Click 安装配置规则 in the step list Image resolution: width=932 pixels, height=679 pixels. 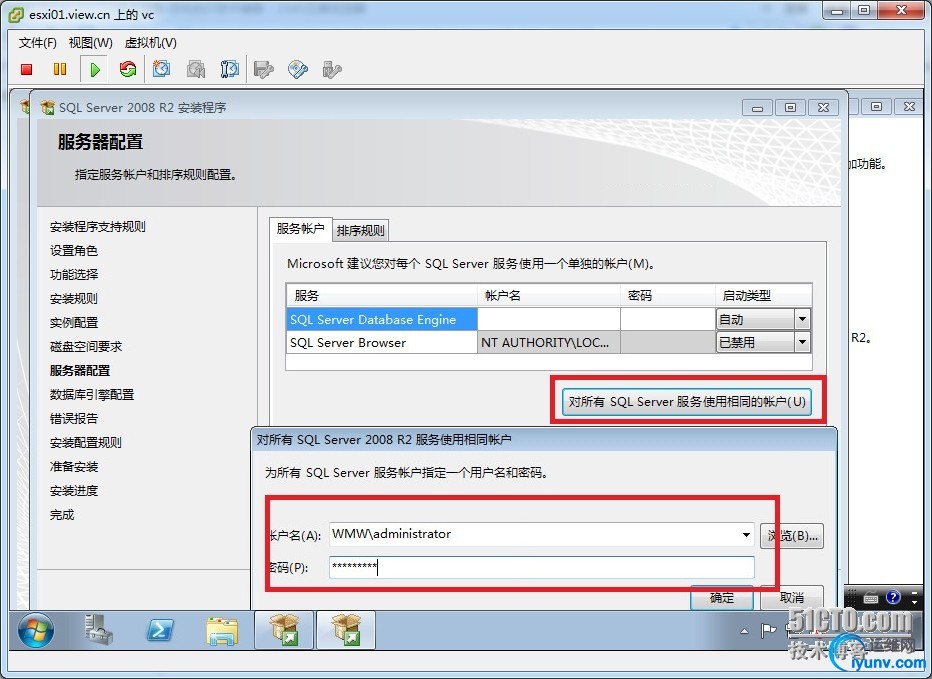click(86, 442)
